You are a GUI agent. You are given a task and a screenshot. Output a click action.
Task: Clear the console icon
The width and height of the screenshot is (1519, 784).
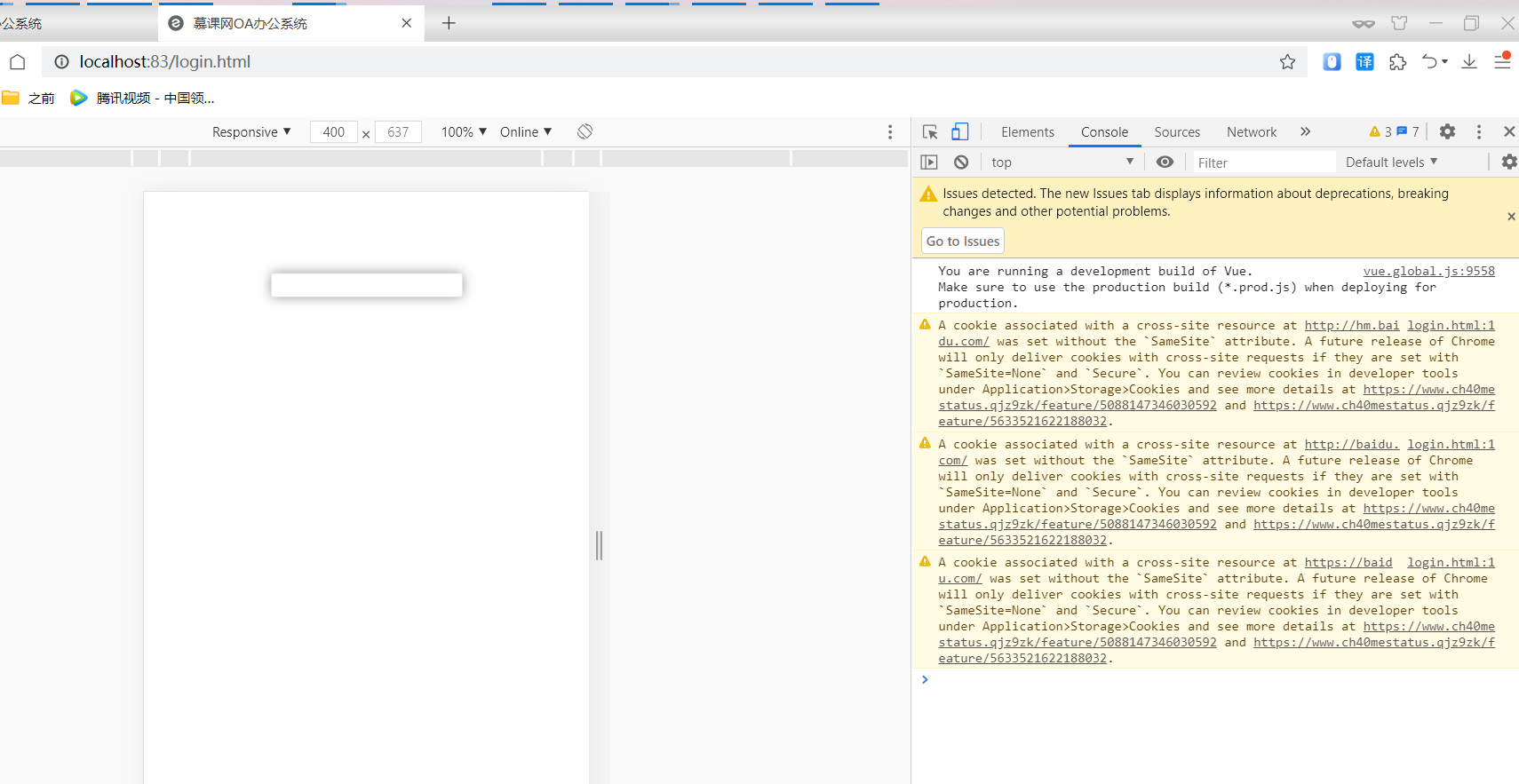(961, 162)
